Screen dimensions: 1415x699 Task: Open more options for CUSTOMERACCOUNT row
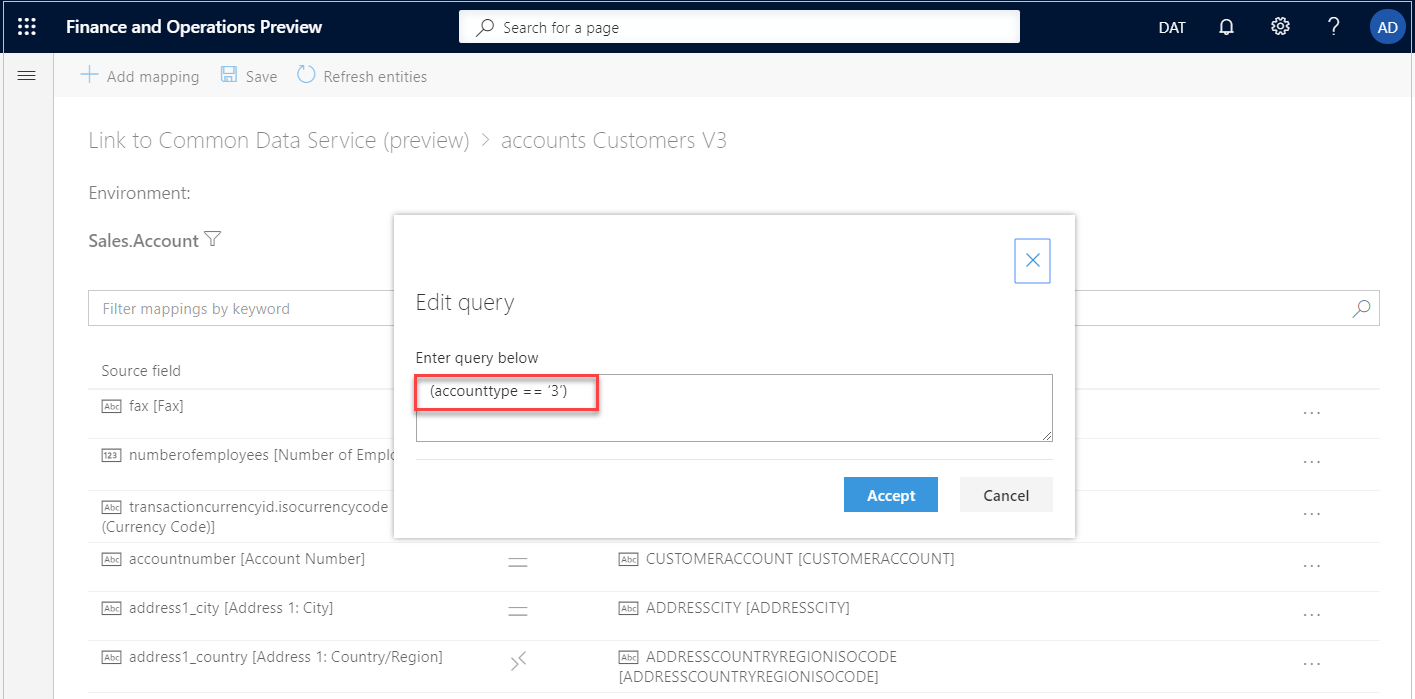(1312, 566)
